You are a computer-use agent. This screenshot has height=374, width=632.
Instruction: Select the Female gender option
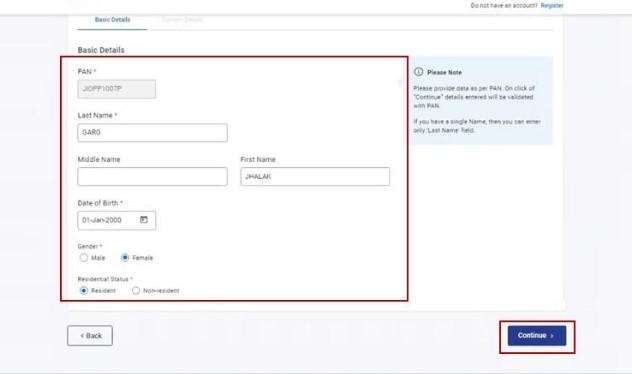pos(125,258)
